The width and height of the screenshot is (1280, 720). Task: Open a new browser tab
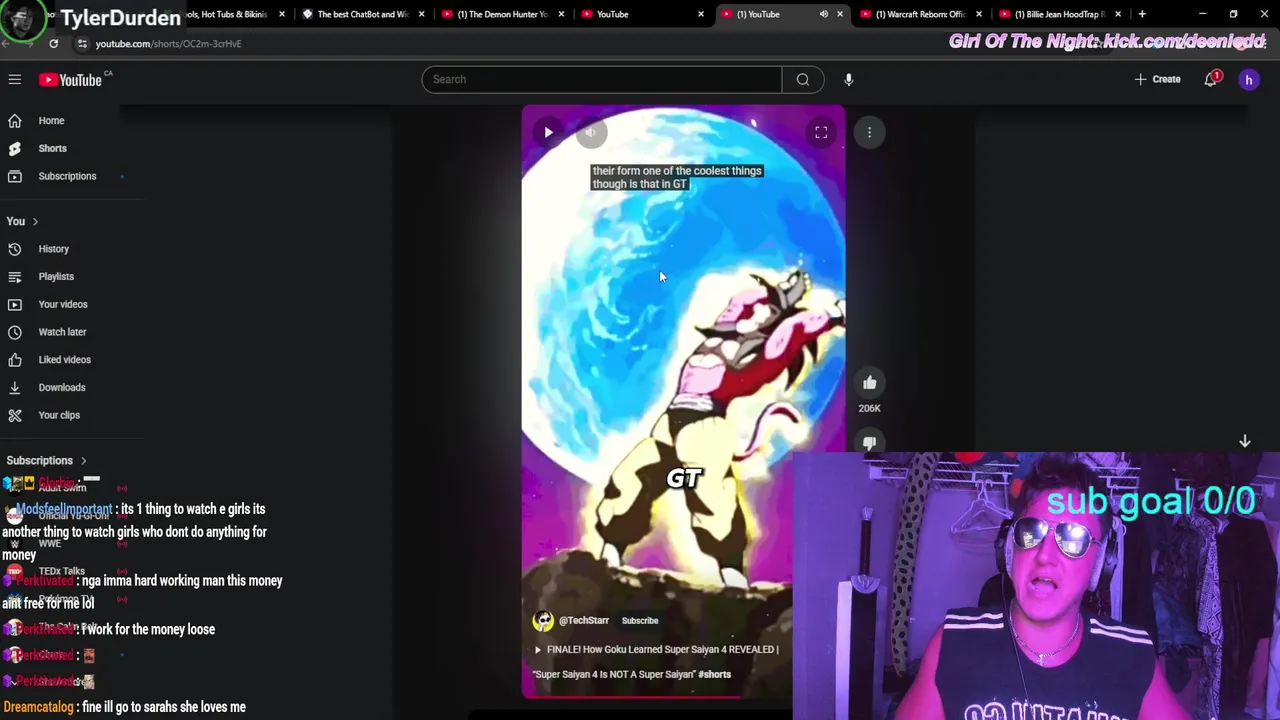tap(1142, 14)
